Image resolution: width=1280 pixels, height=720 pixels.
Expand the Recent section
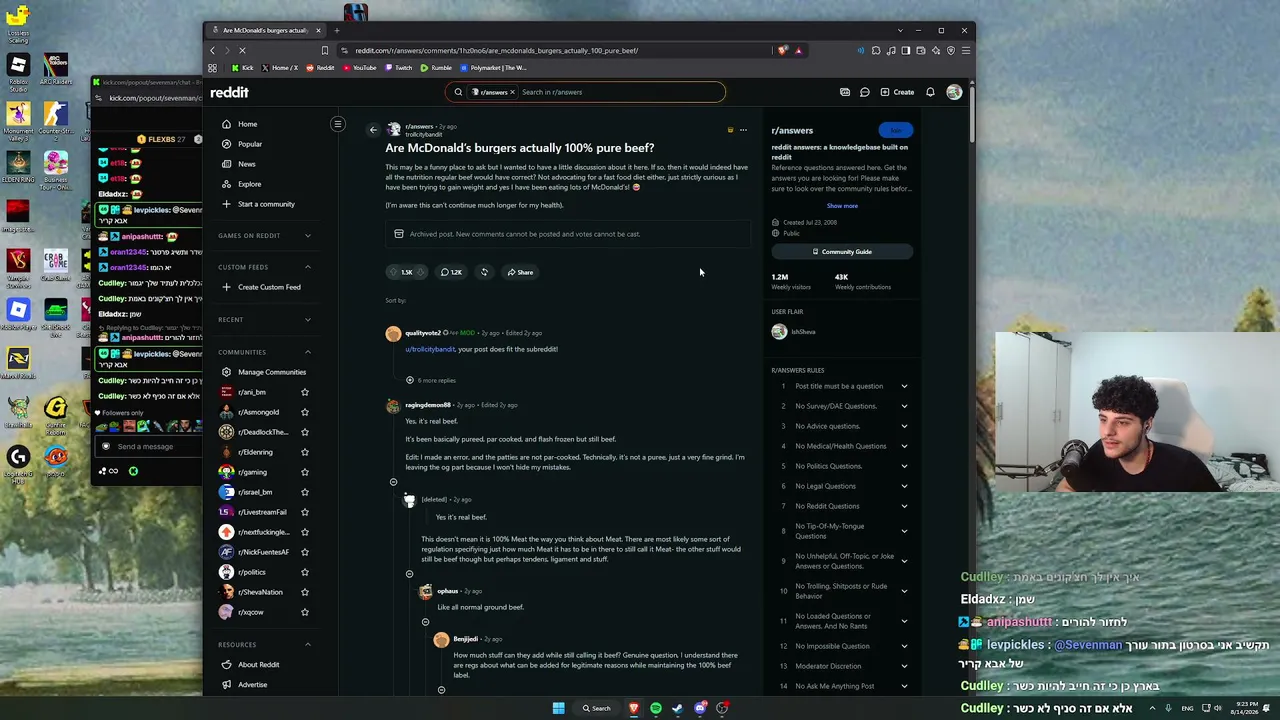tap(308, 320)
